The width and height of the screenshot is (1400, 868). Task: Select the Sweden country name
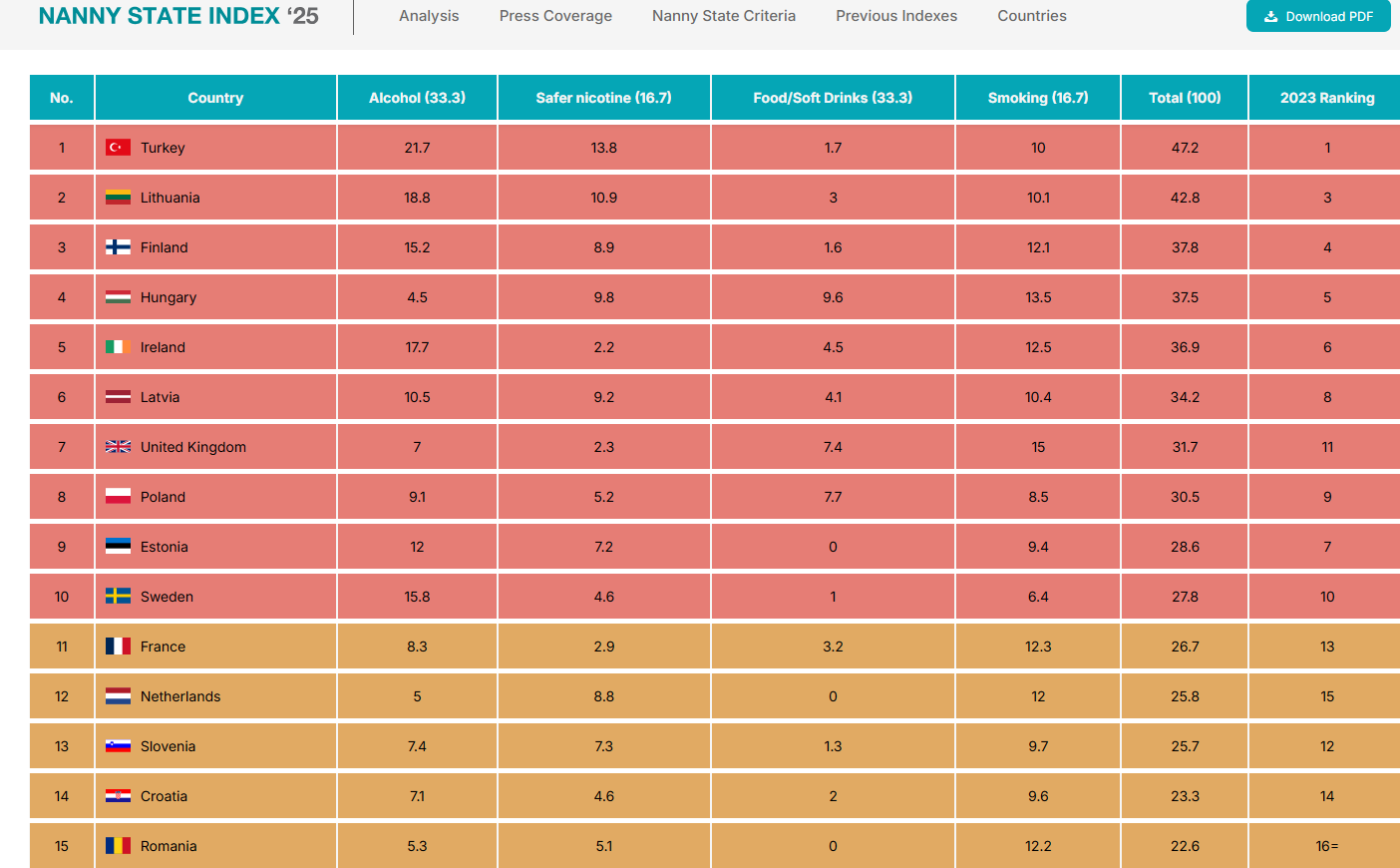coord(168,597)
